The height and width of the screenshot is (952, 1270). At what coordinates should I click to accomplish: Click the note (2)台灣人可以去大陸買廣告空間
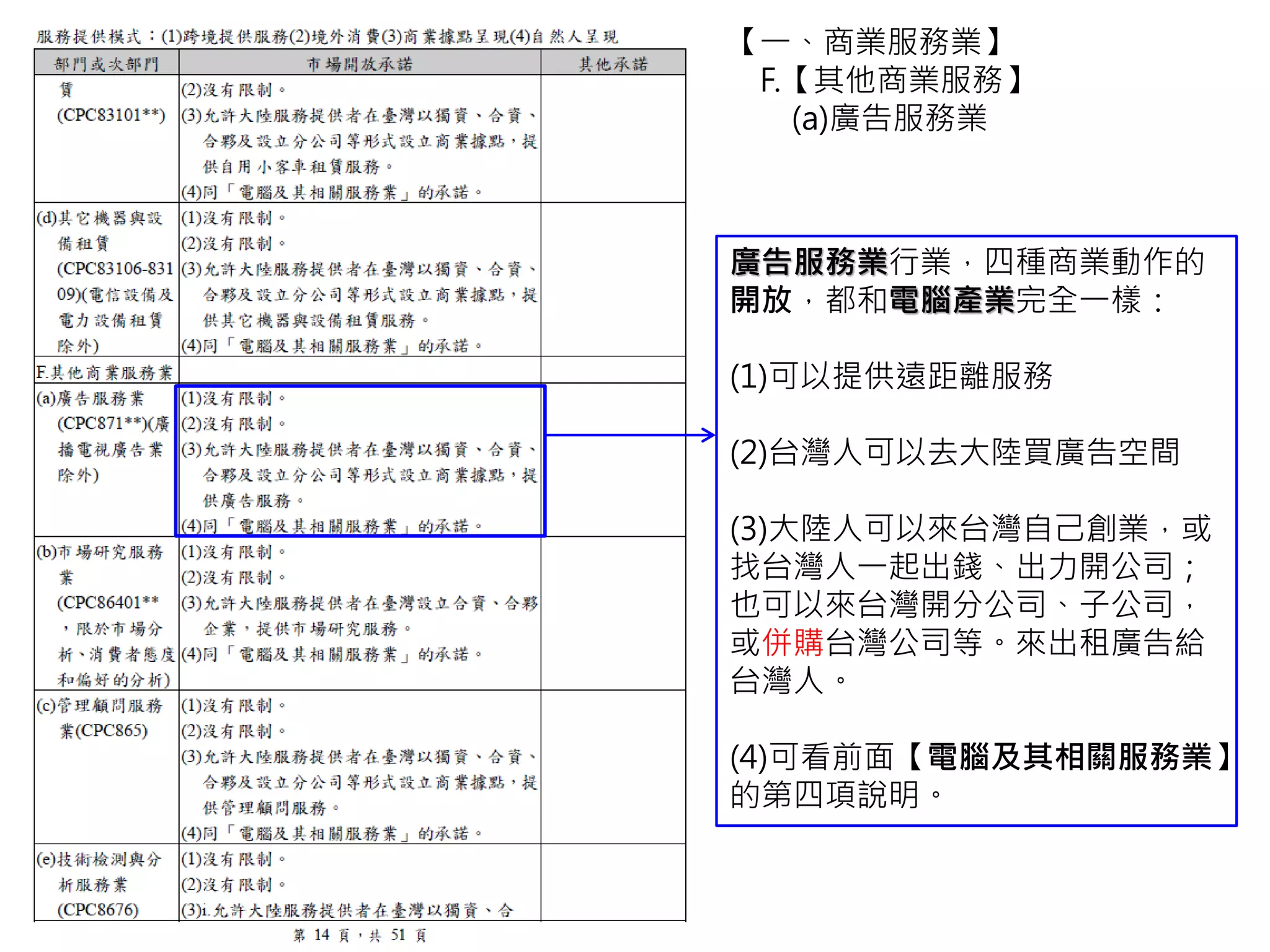955,452
